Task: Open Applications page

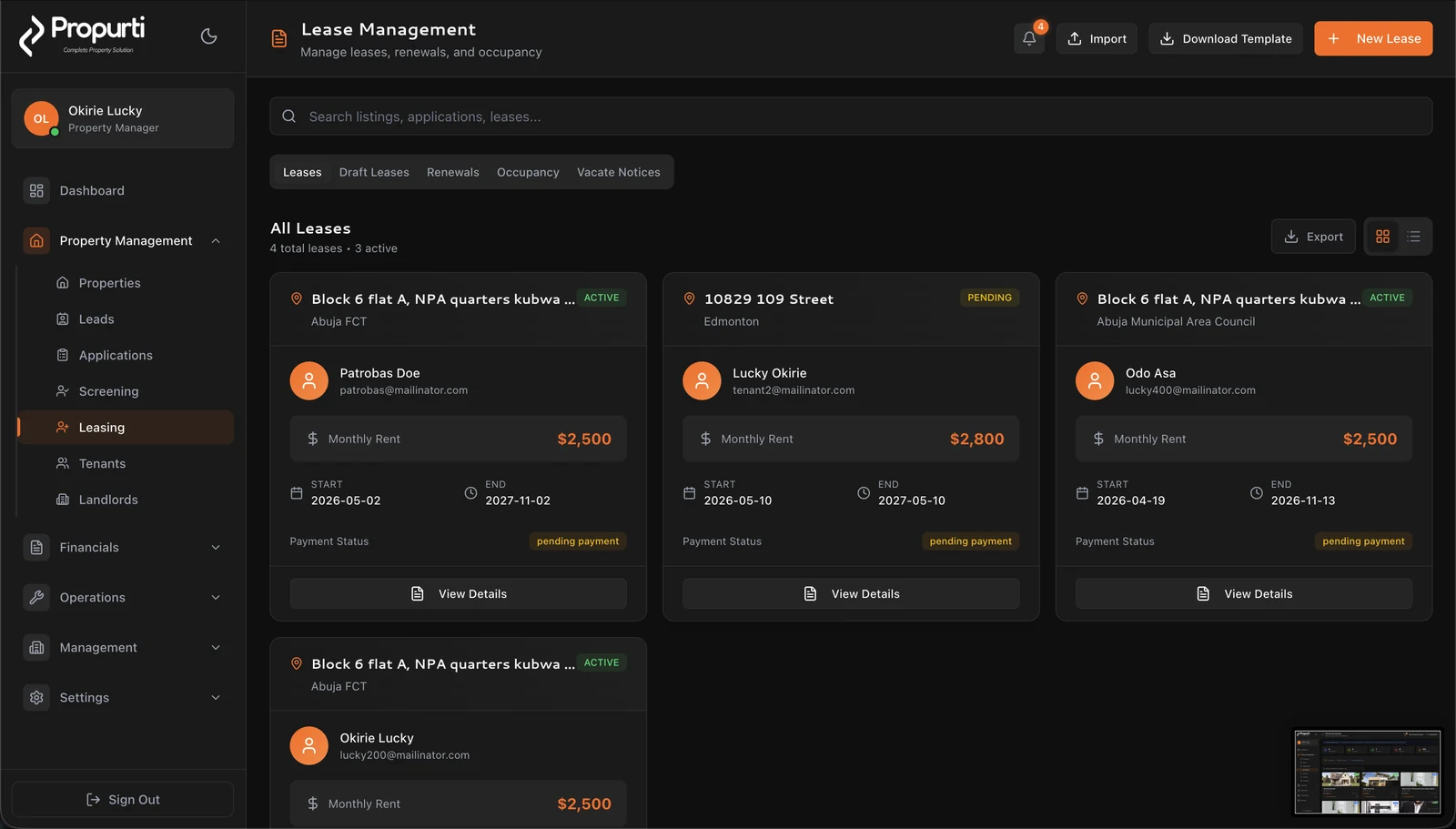Action: point(126,355)
